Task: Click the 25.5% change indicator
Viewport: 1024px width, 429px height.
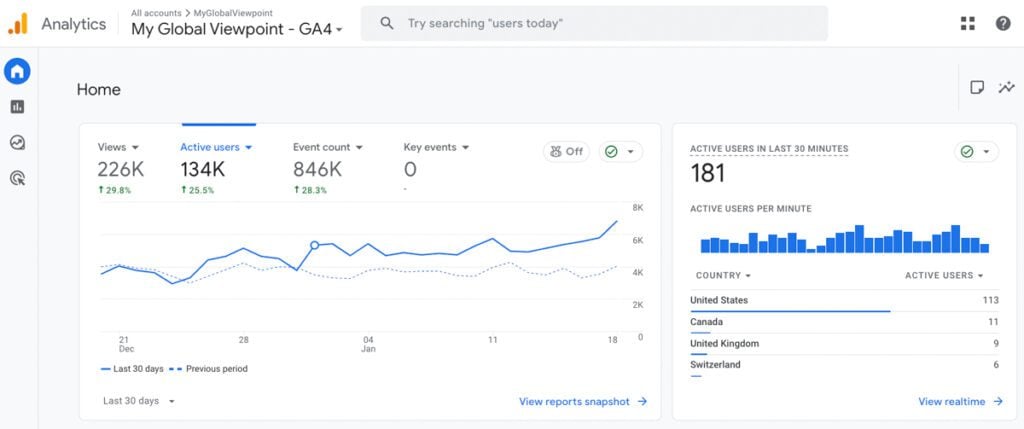Action: (197, 191)
